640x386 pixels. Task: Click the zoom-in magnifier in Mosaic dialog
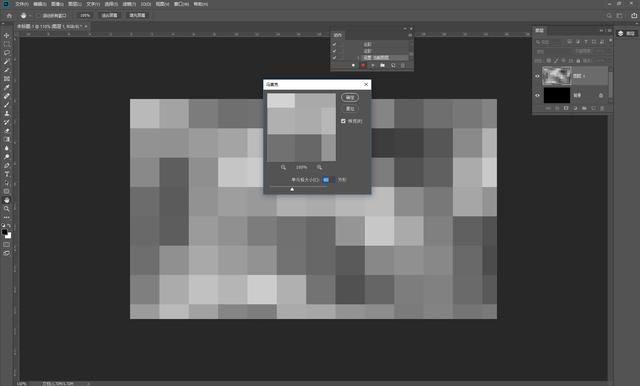click(x=319, y=167)
